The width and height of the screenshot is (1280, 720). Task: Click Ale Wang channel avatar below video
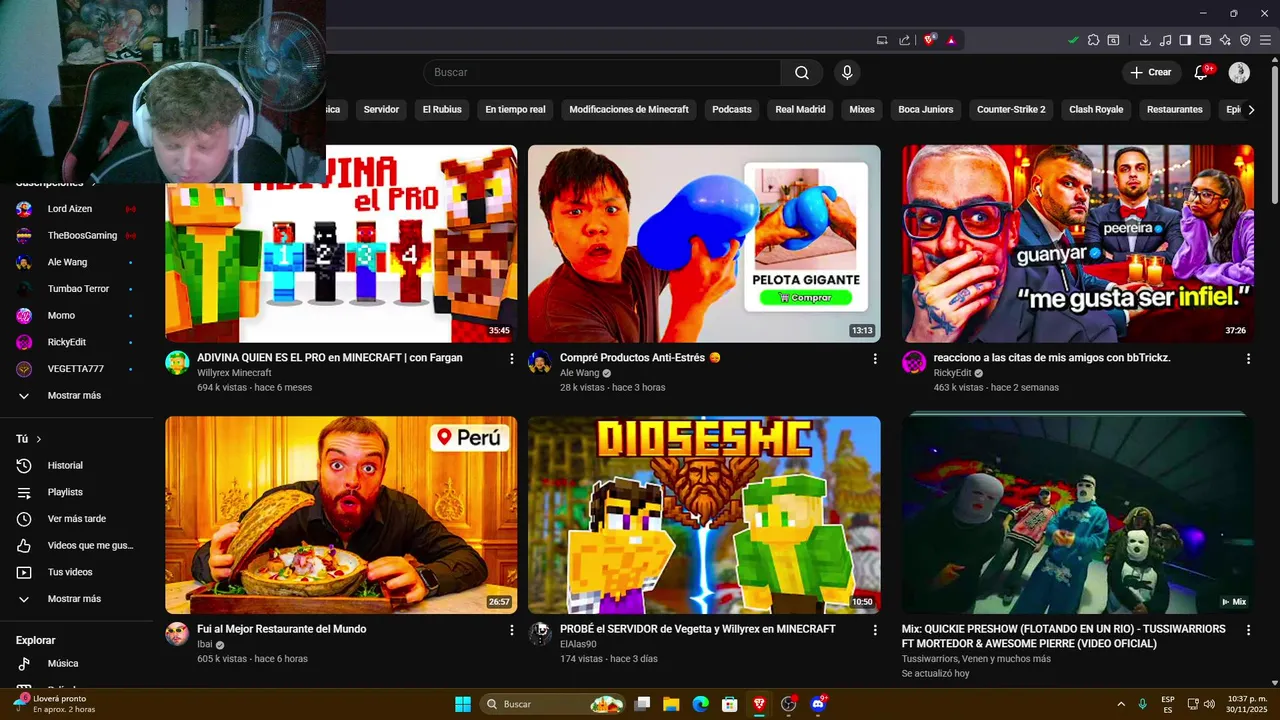tap(540, 362)
